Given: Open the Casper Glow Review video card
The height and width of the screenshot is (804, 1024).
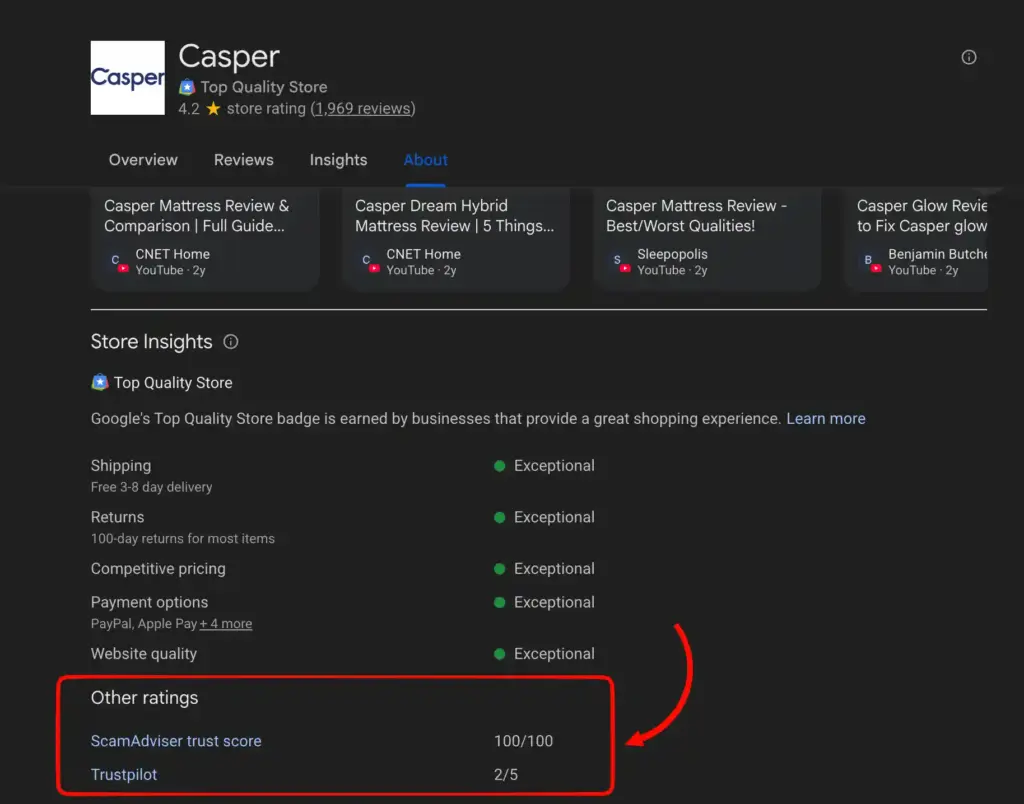Looking at the screenshot, I should tap(916, 238).
